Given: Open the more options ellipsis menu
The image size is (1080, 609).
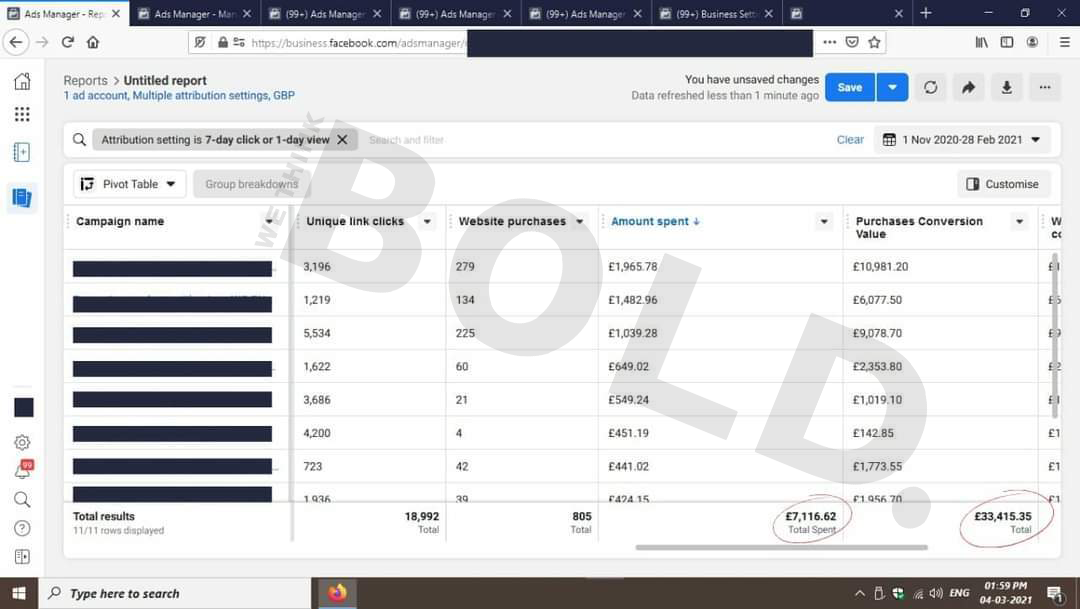Looking at the screenshot, I should (x=1044, y=88).
